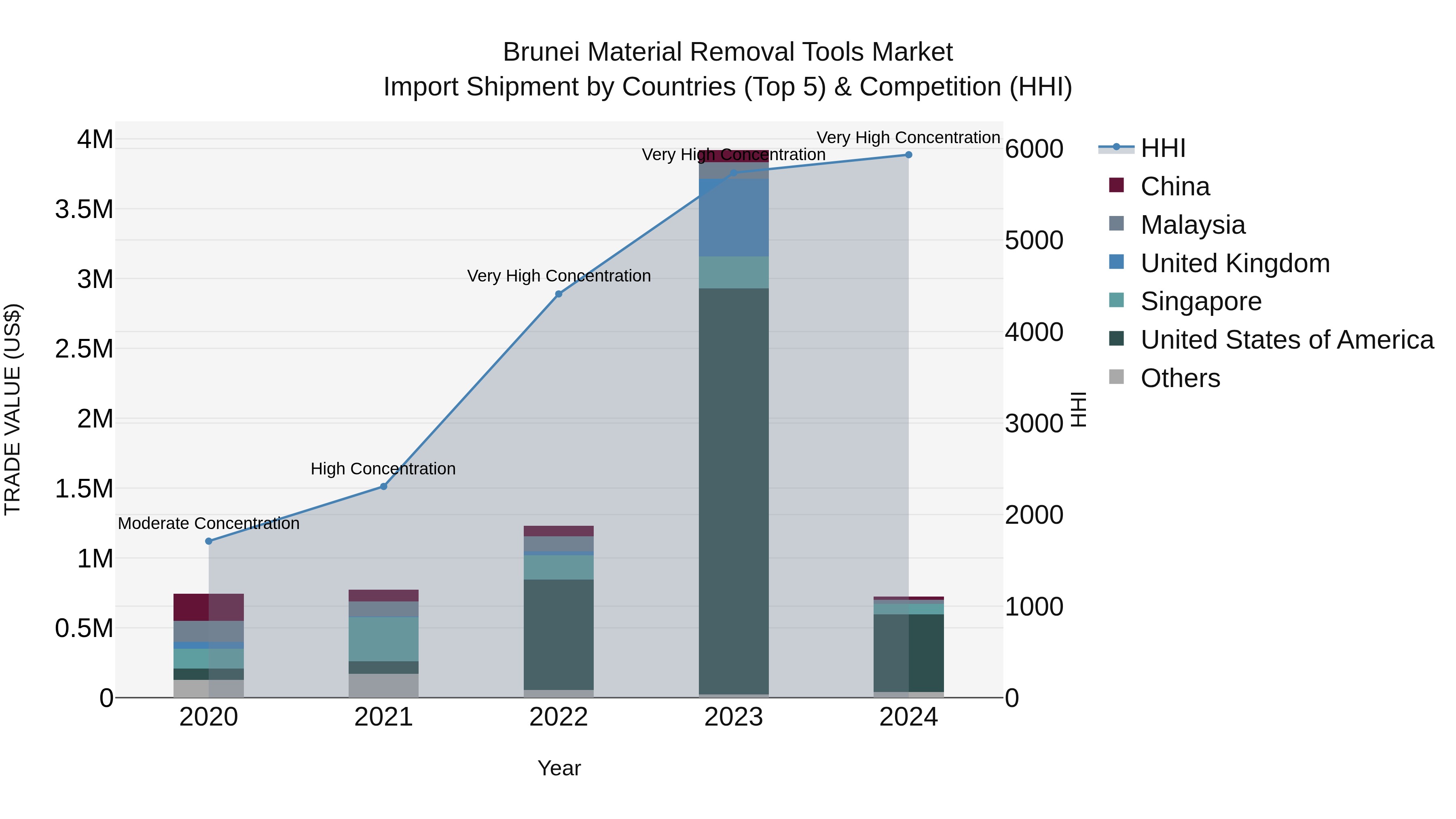Click the 2023 HHI data point
The height and width of the screenshot is (819, 1456).
pos(734,173)
